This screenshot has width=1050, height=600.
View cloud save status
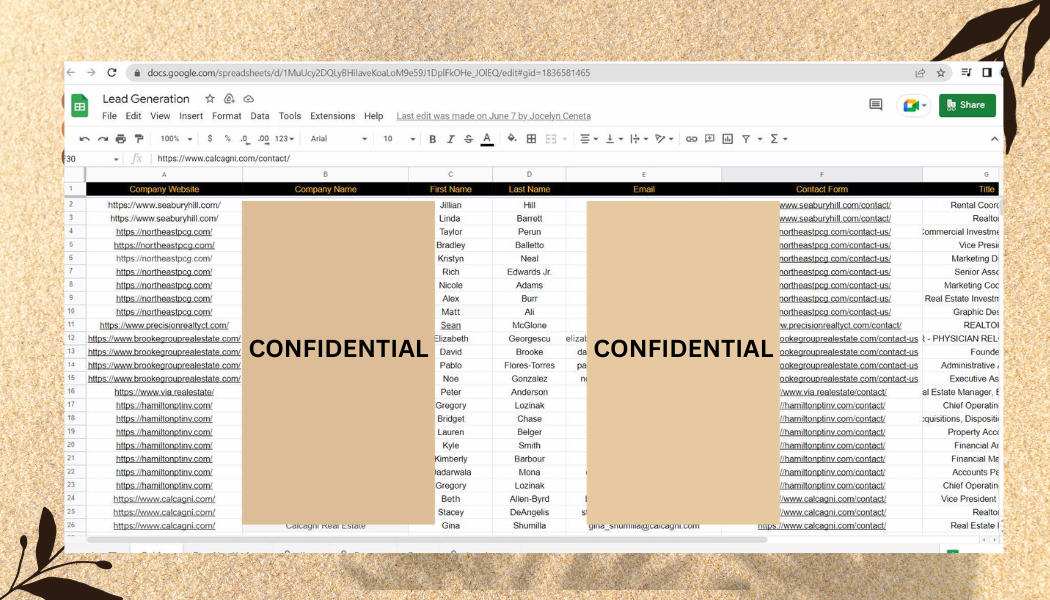click(x=248, y=98)
